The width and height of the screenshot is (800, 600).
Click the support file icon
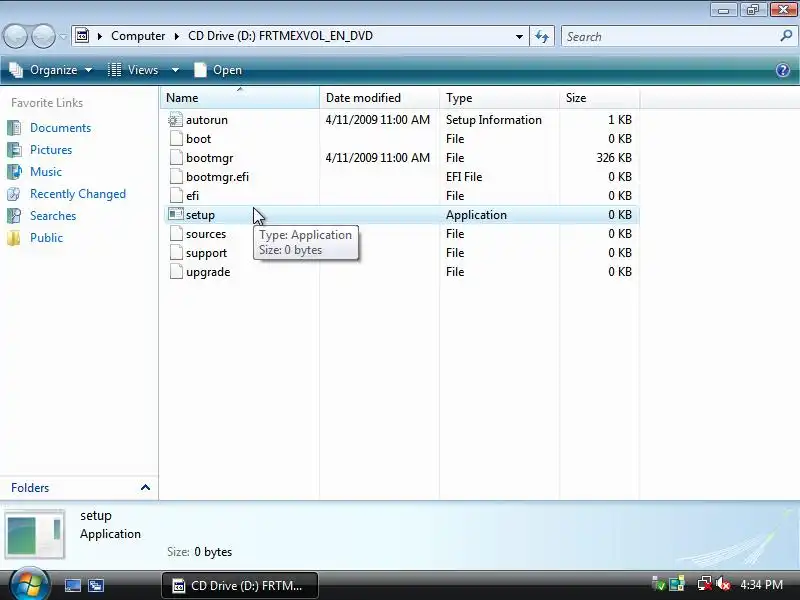point(176,253)
